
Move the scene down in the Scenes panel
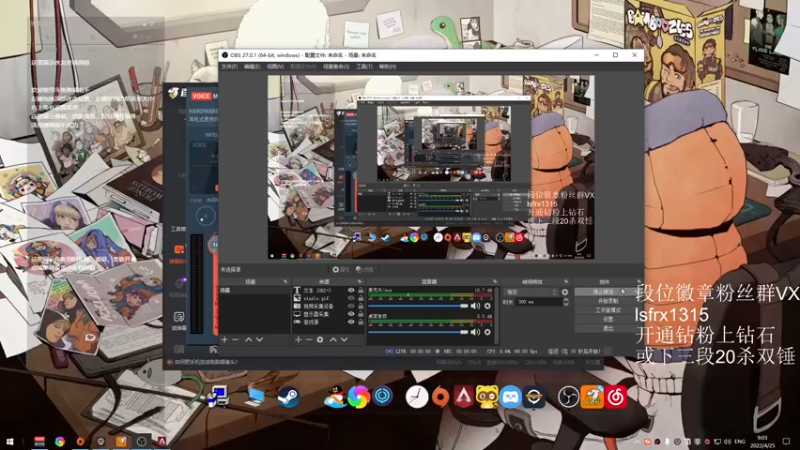point(260,340)
